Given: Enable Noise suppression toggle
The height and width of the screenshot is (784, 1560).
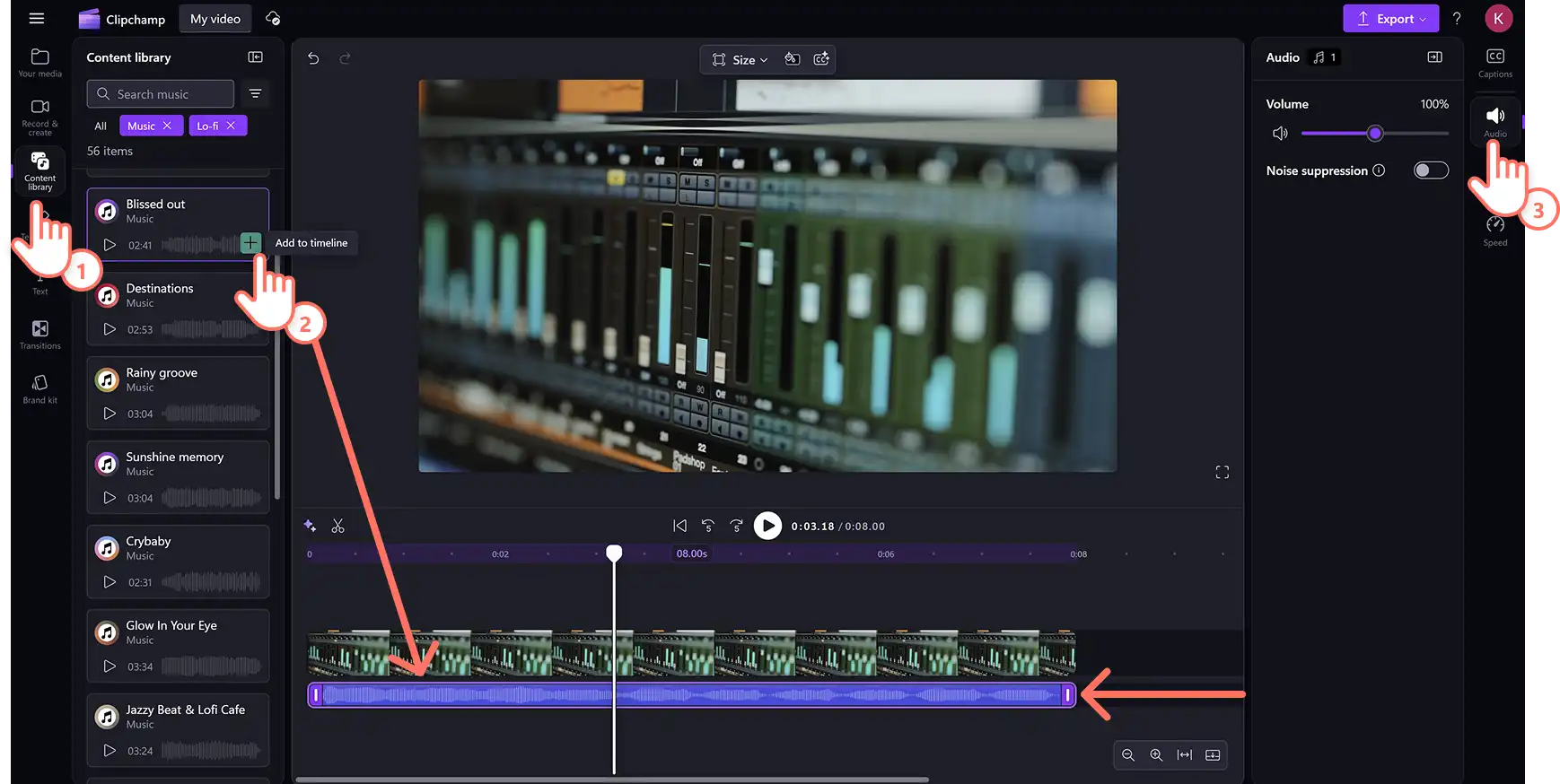Looking at the screenshot, I should (1431, 170).
